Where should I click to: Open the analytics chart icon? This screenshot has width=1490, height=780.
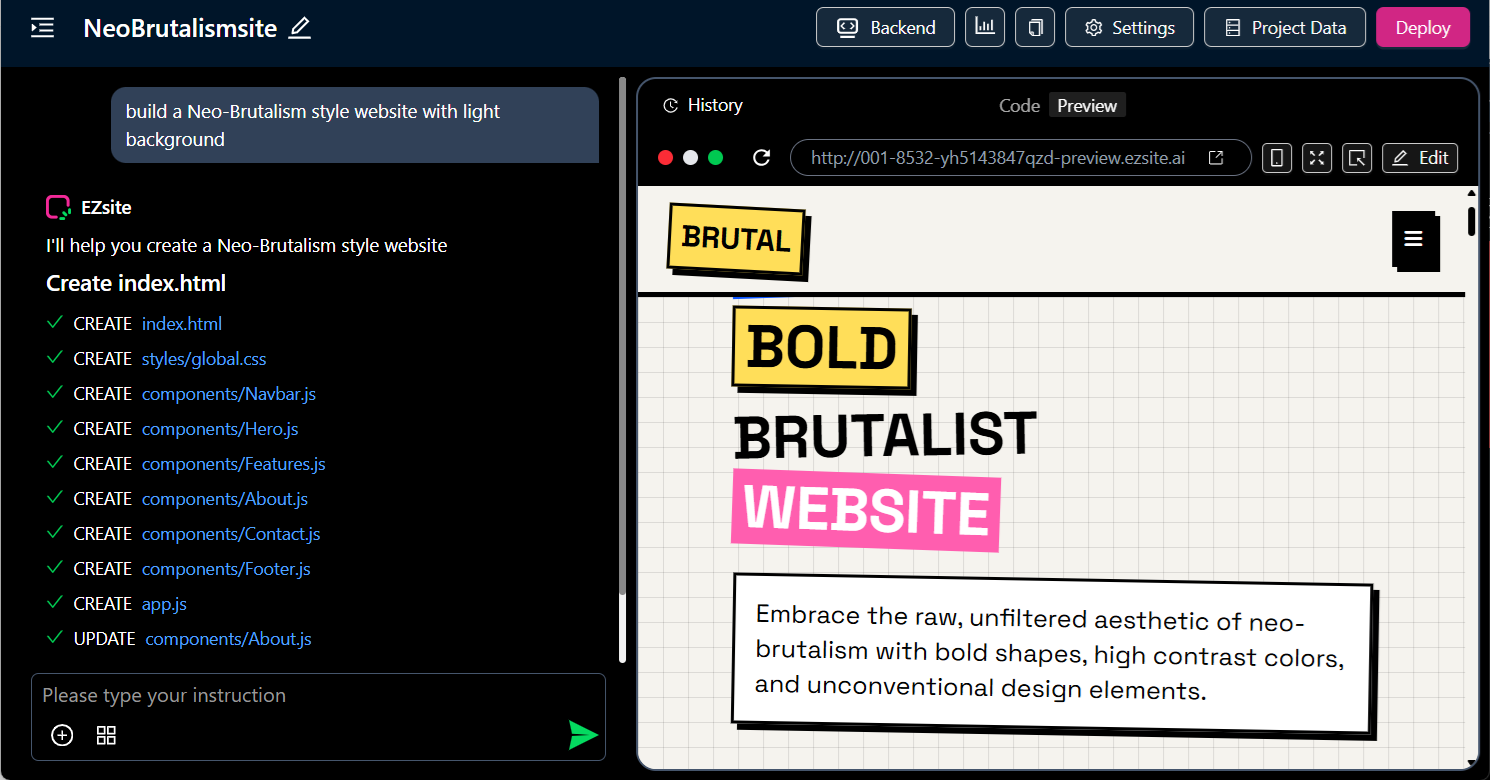(x=985, y=28)
